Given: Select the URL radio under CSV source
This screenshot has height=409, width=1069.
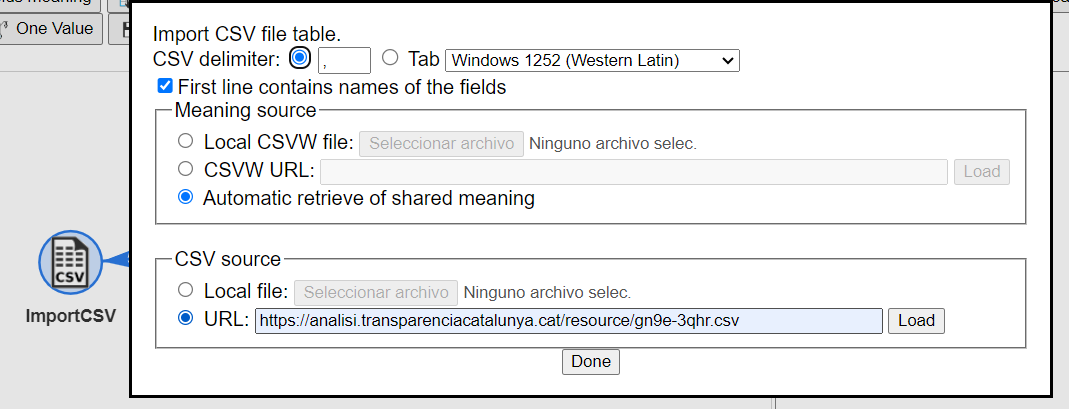Looking at the screenshot, I should [185, 319].
